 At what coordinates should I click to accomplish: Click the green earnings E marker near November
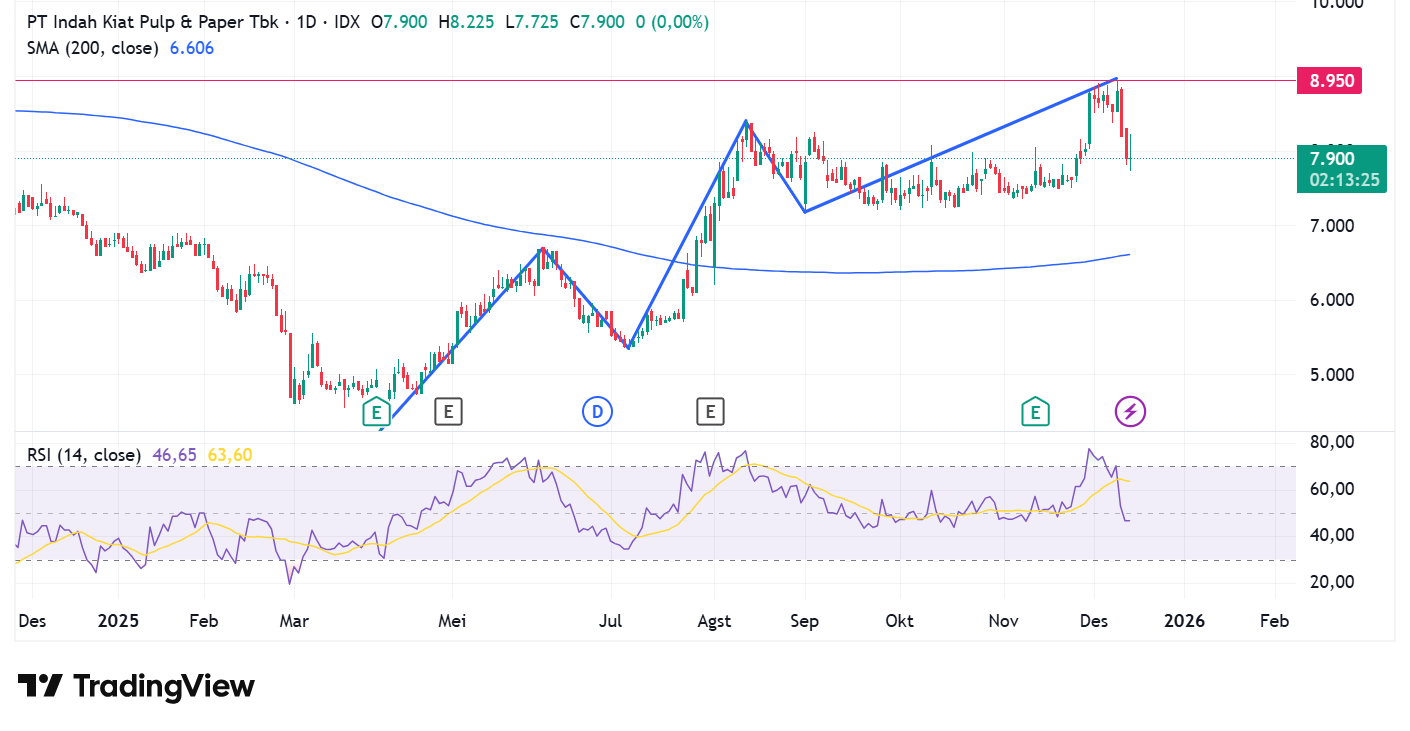pos(1035,411)
